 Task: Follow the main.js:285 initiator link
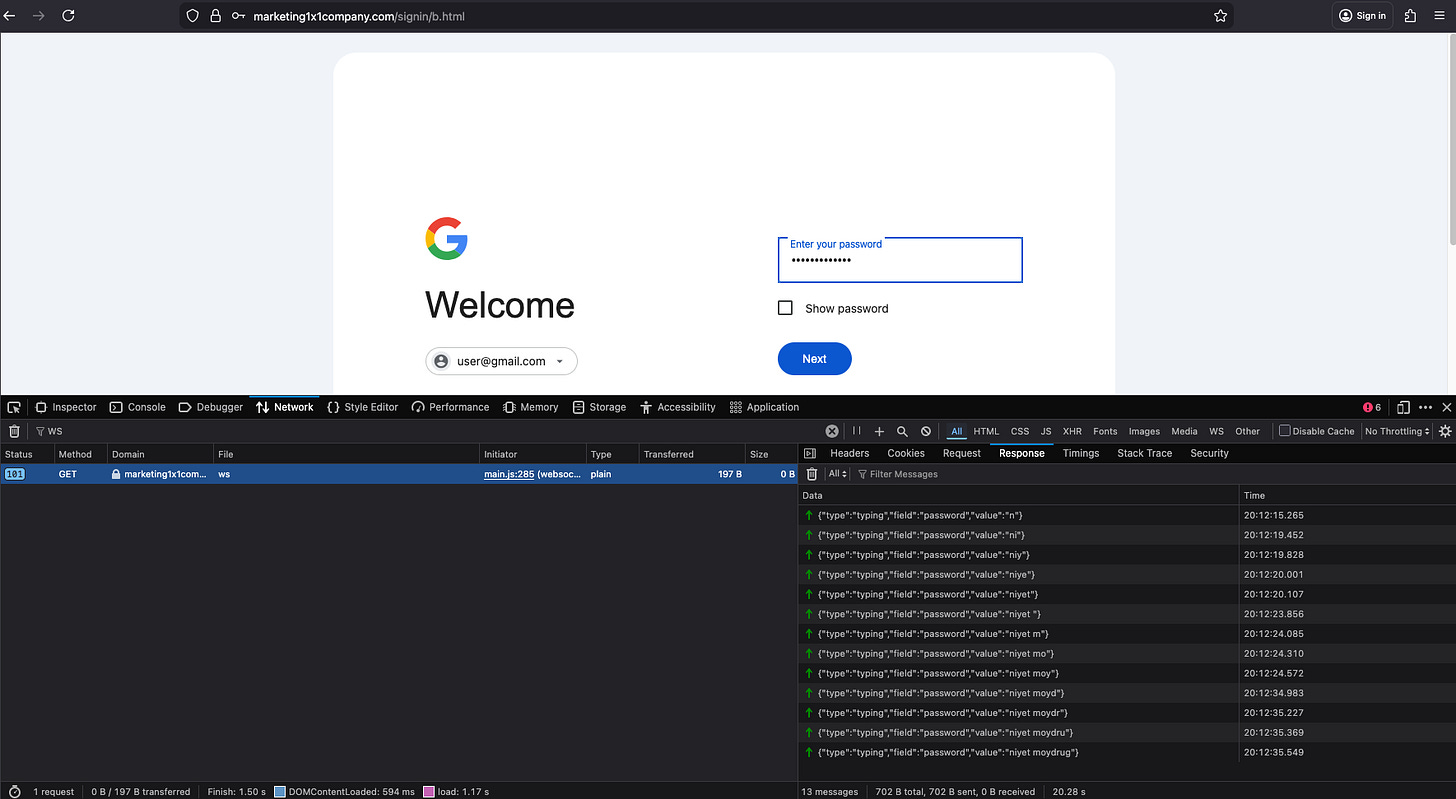(x=509, y=474)
